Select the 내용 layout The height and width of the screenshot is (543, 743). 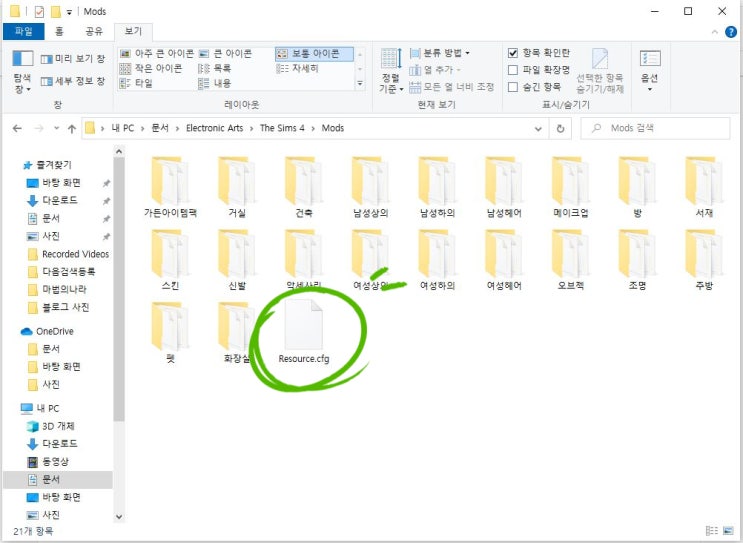[x=215, y=83]
